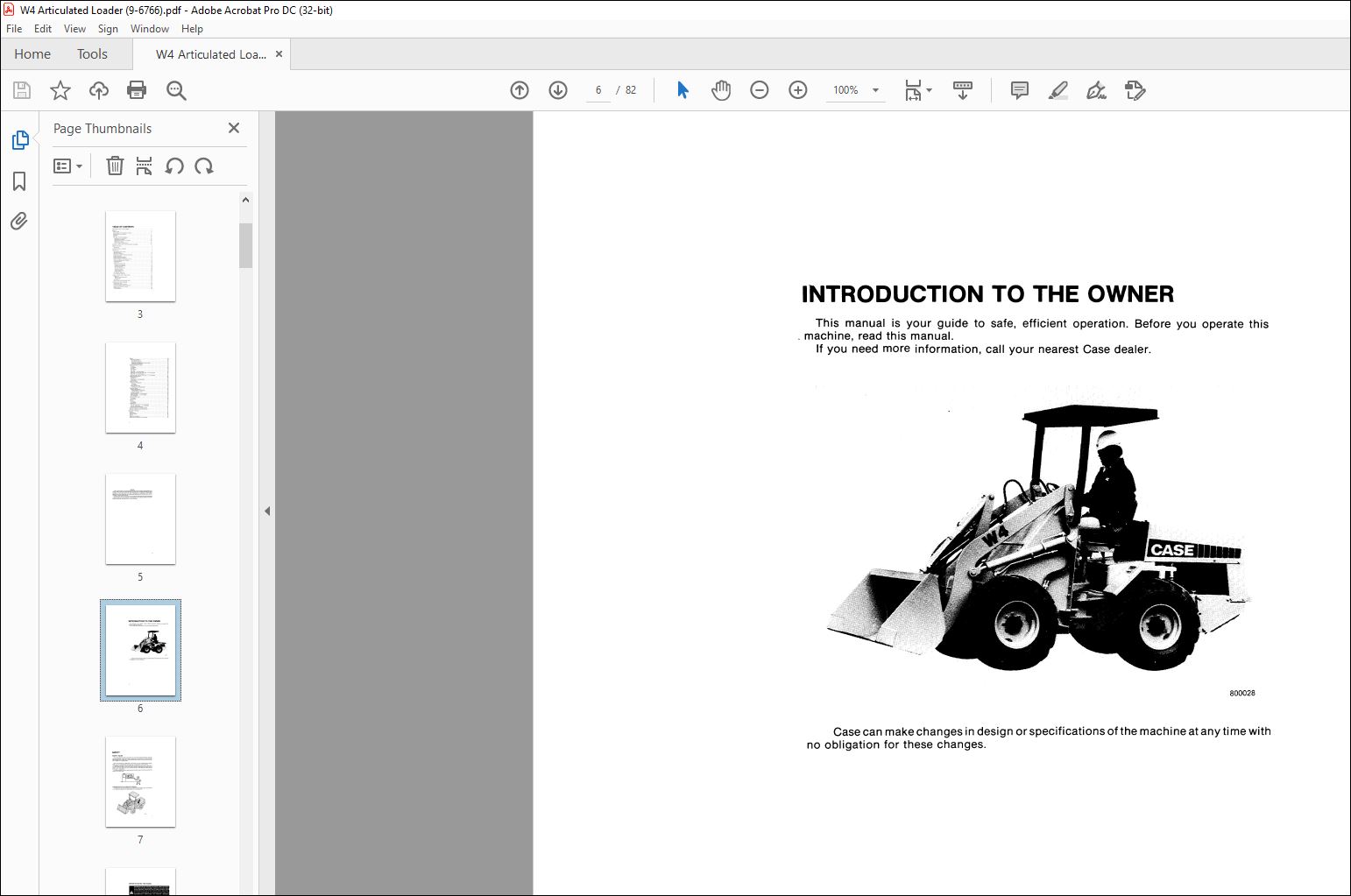Open the Window menu

150,29
